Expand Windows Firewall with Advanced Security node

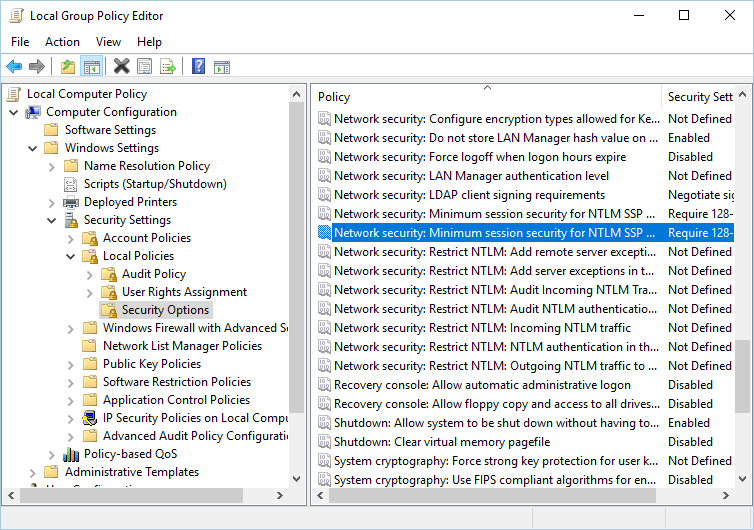click(71, 329)
